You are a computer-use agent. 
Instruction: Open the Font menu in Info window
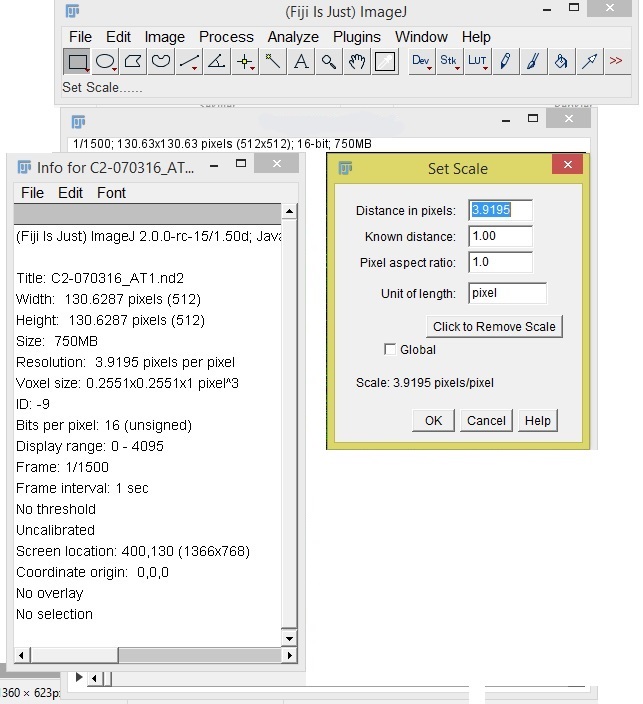coord(111,193)
